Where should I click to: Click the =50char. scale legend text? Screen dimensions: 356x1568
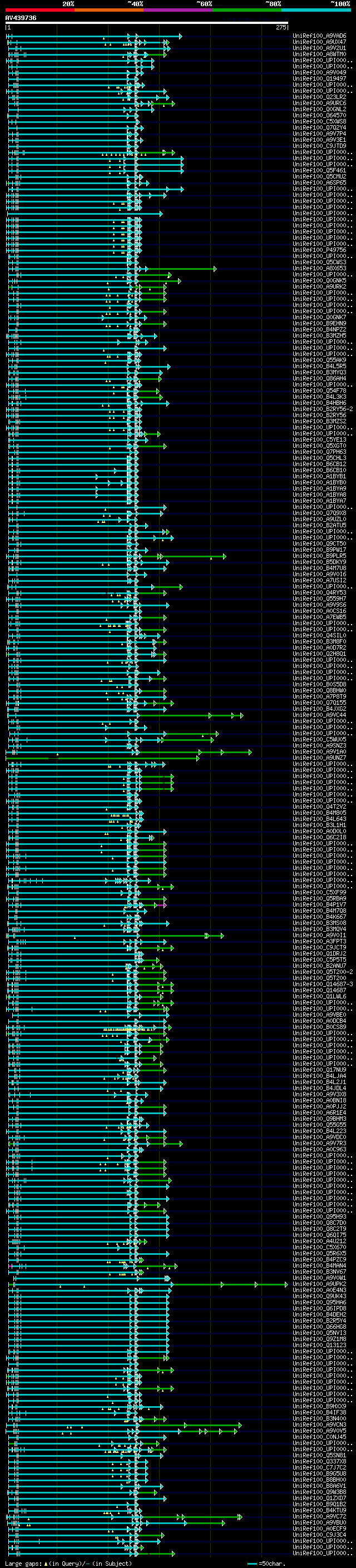point(272,1563)
